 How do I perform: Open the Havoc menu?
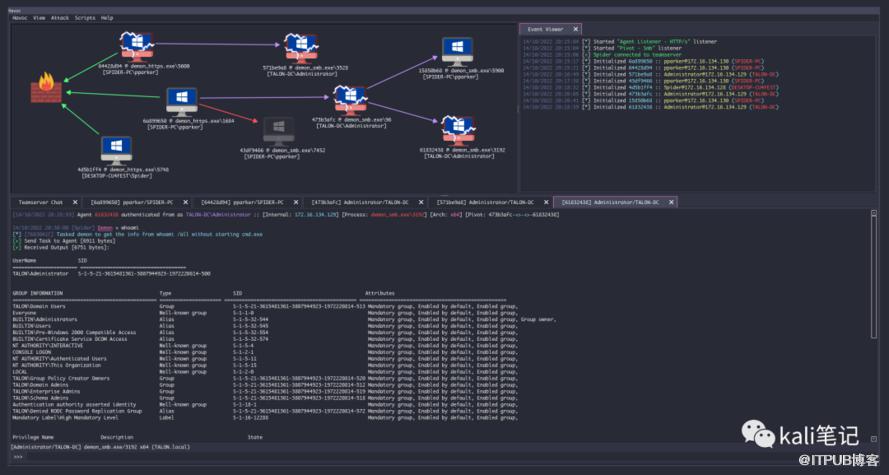18,18
